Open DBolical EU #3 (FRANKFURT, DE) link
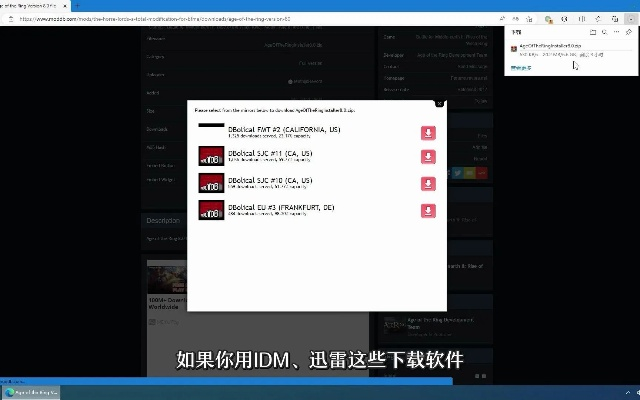This screenshot has height=400, width=640. pos(281,207)
